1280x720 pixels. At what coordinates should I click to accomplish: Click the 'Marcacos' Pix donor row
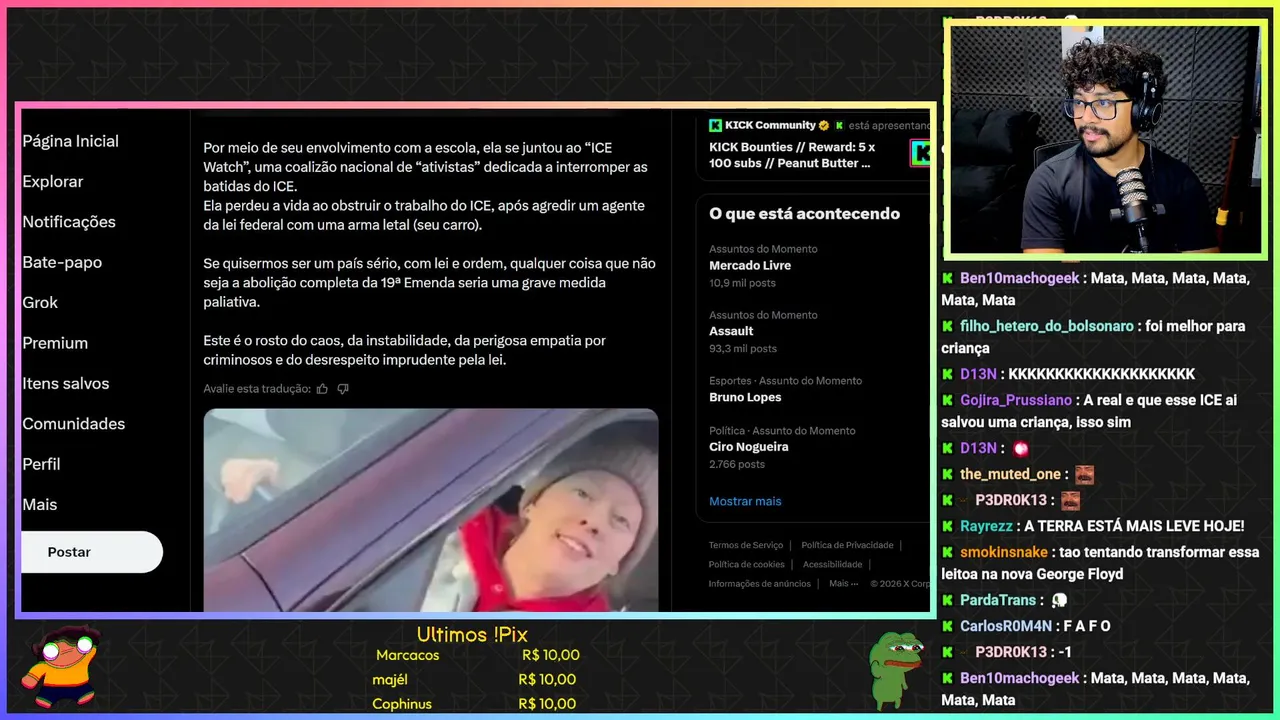[477, 655]
